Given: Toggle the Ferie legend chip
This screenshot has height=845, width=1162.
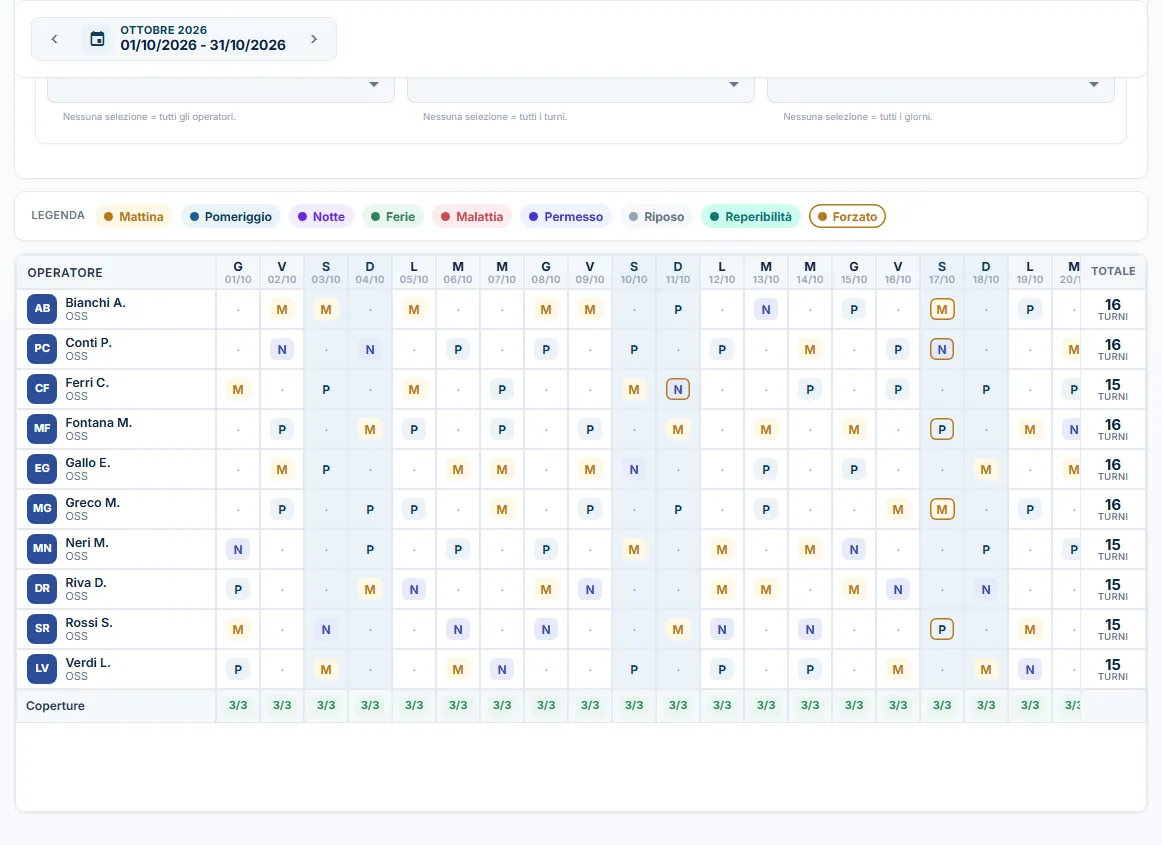Looking at the screenshot, I should click(393, 216).
